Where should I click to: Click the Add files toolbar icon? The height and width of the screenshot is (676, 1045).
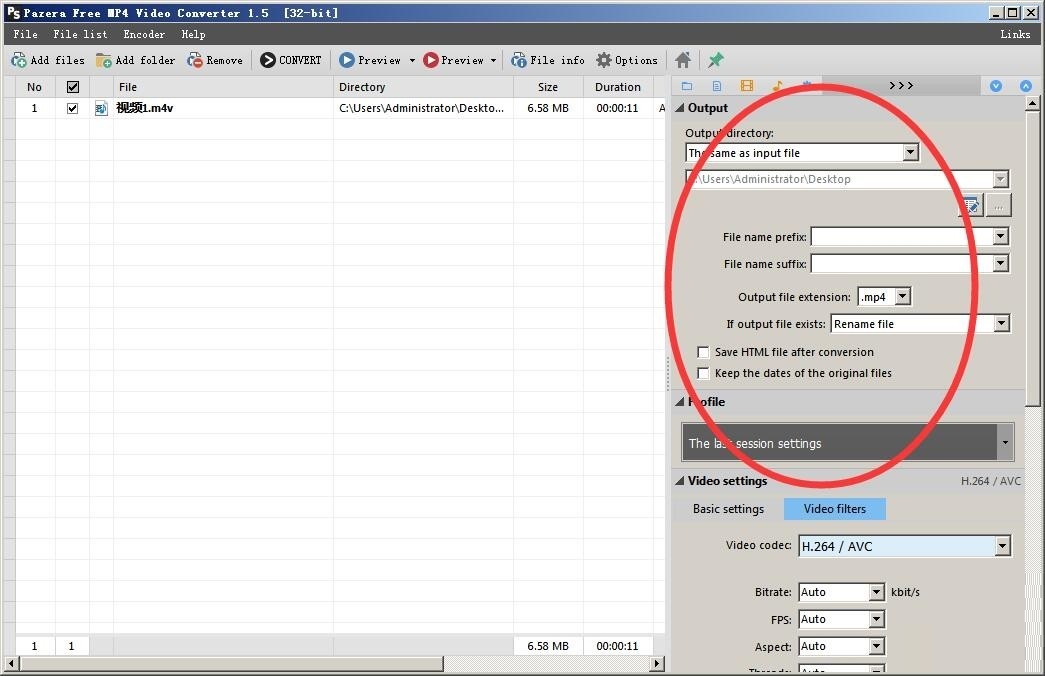19,61
